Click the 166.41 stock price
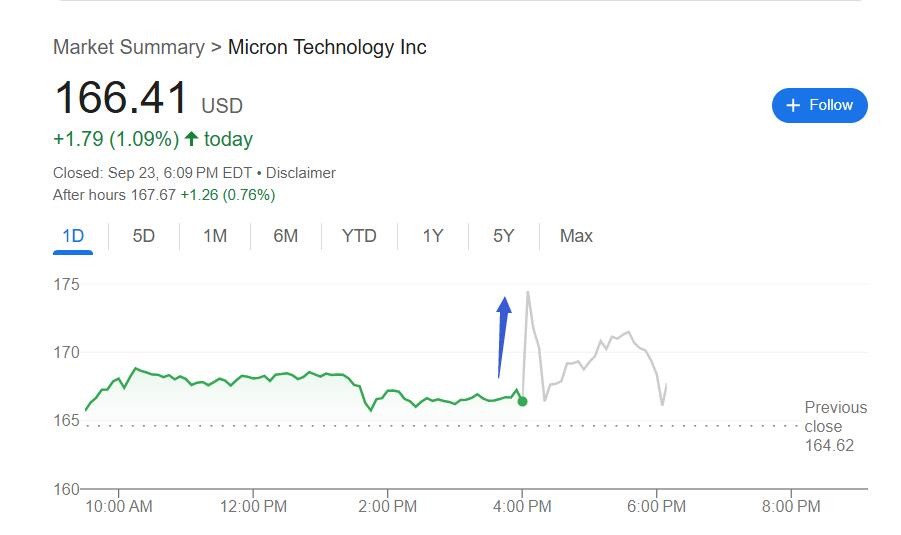The height and width of the screenshot is (535, 901). (121, 99)
